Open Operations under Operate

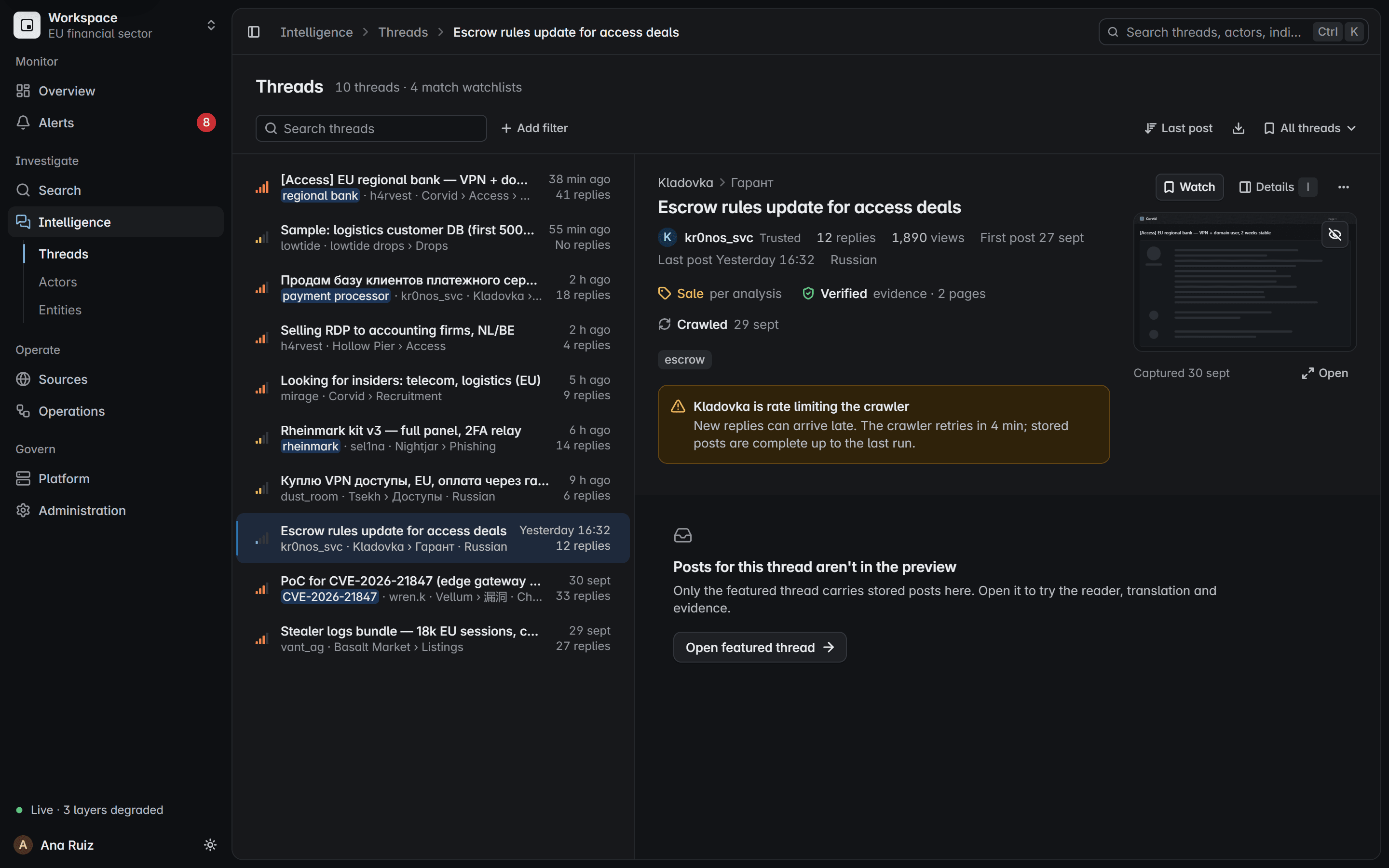pyautogui.click(x=115, y=411)
